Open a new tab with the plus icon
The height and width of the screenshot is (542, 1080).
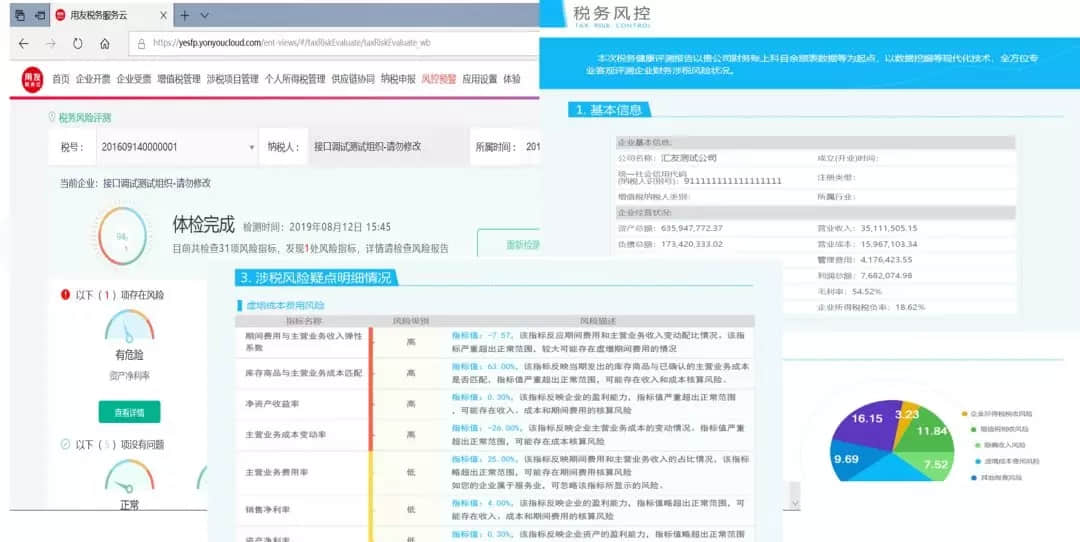[x=184, y=16]
